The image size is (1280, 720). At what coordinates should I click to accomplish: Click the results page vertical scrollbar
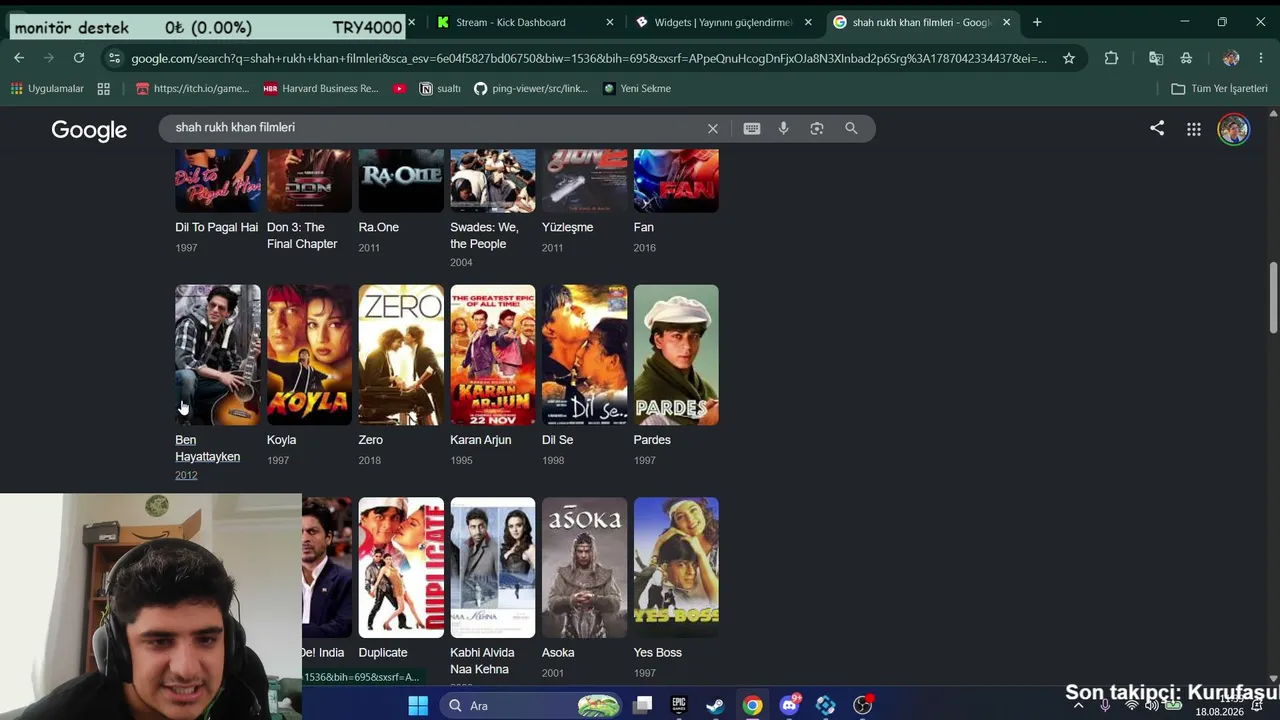(1273, 299)
